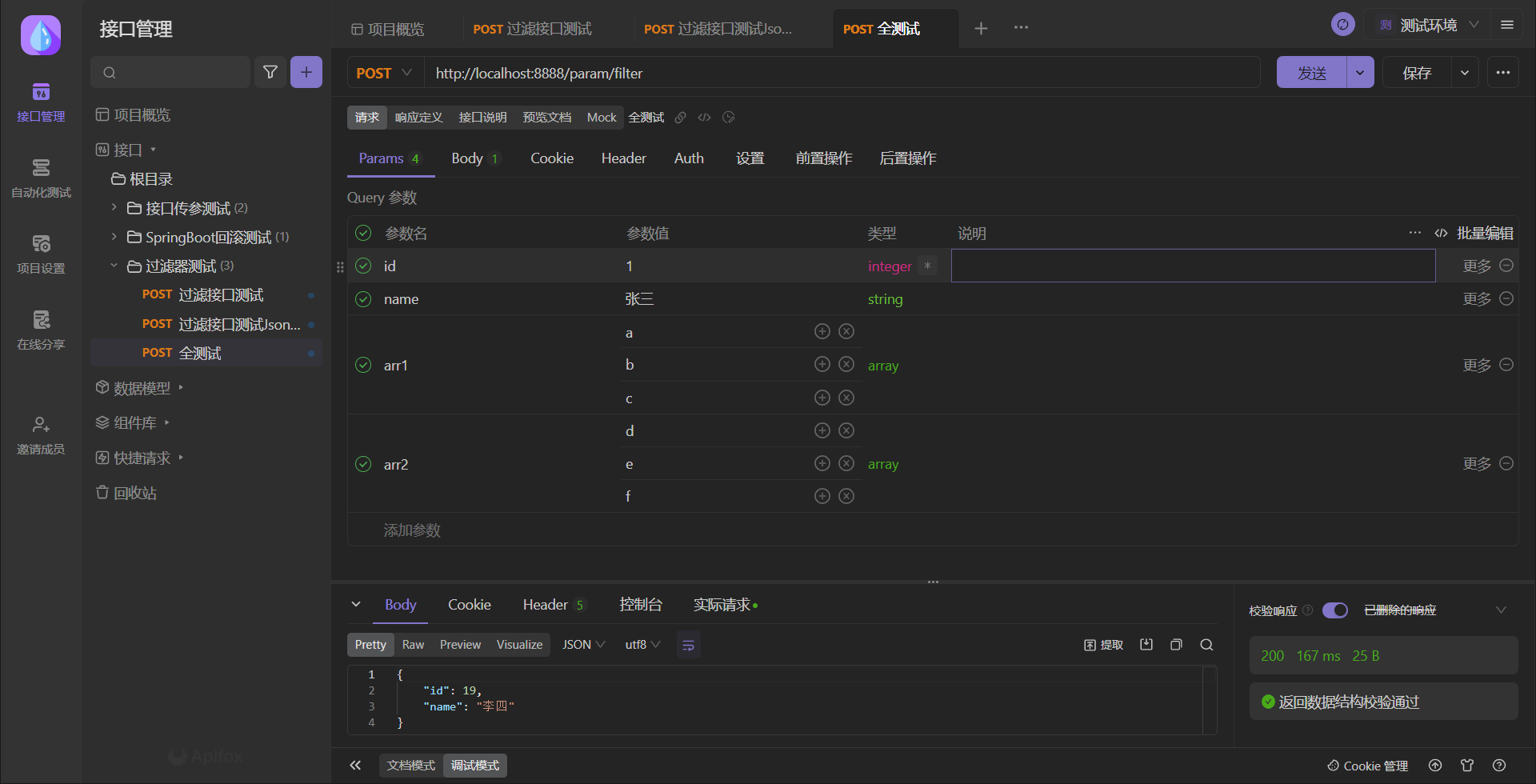Expand 已删除的响应 dropdown
Screen dimensions: 1536x784
pyautogui.click(x=1501, y=610)
